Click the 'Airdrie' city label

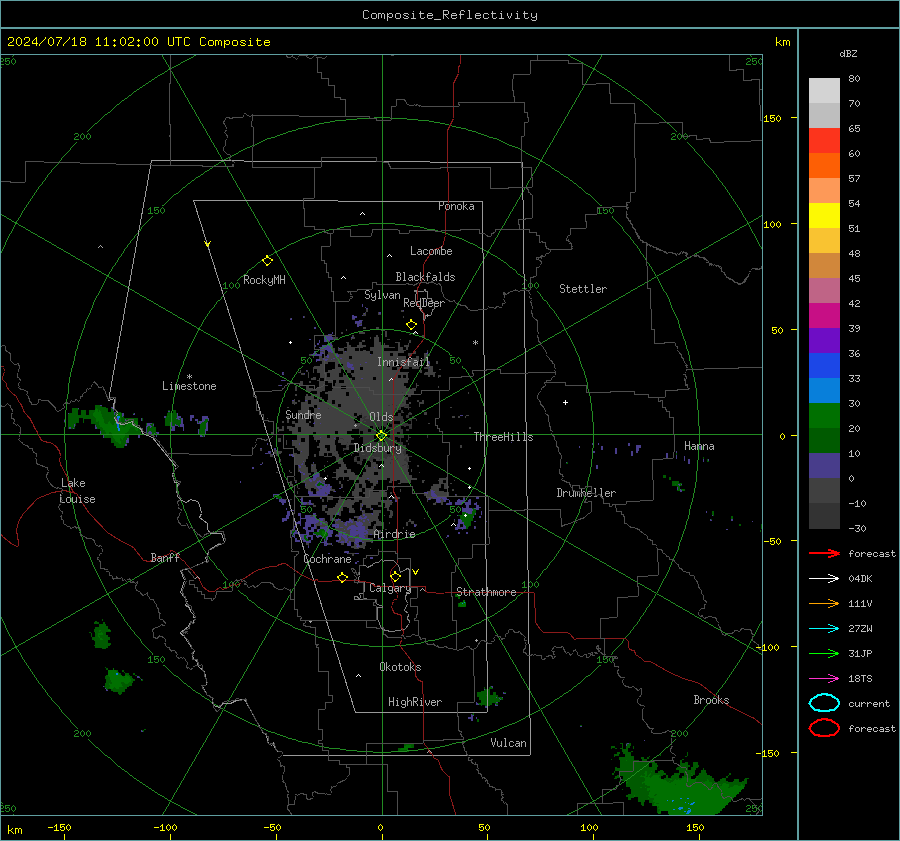click(394, 534)
